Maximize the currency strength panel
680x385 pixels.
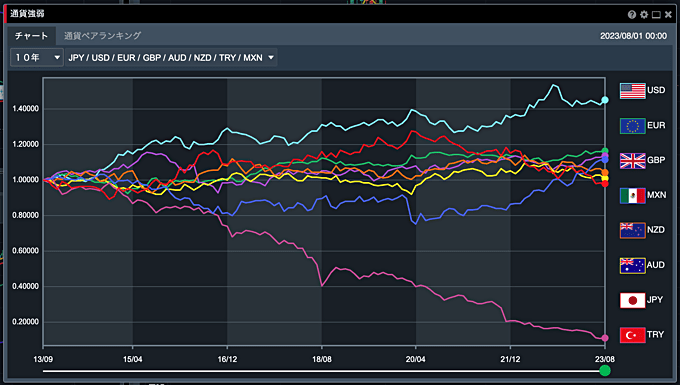[x=656, y=15]
